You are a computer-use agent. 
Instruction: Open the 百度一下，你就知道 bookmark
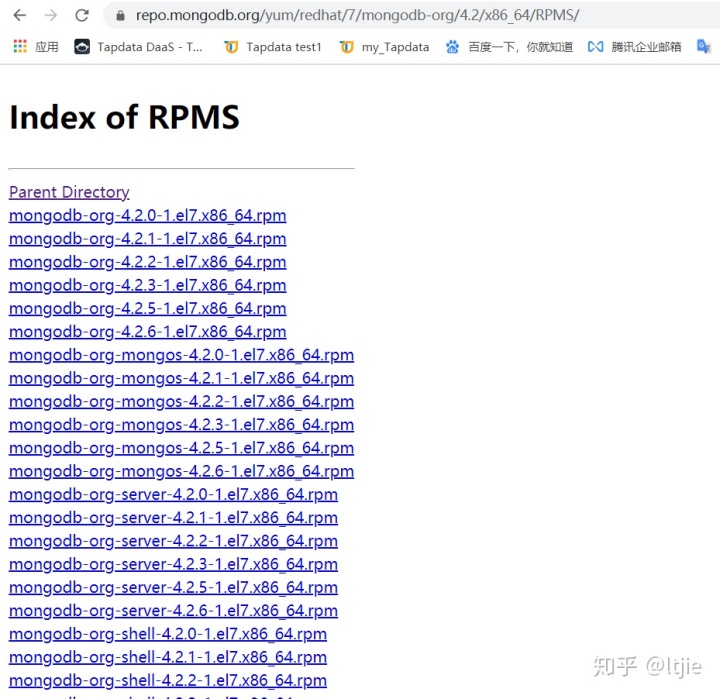pyautogui.click(x=521, y=47)
